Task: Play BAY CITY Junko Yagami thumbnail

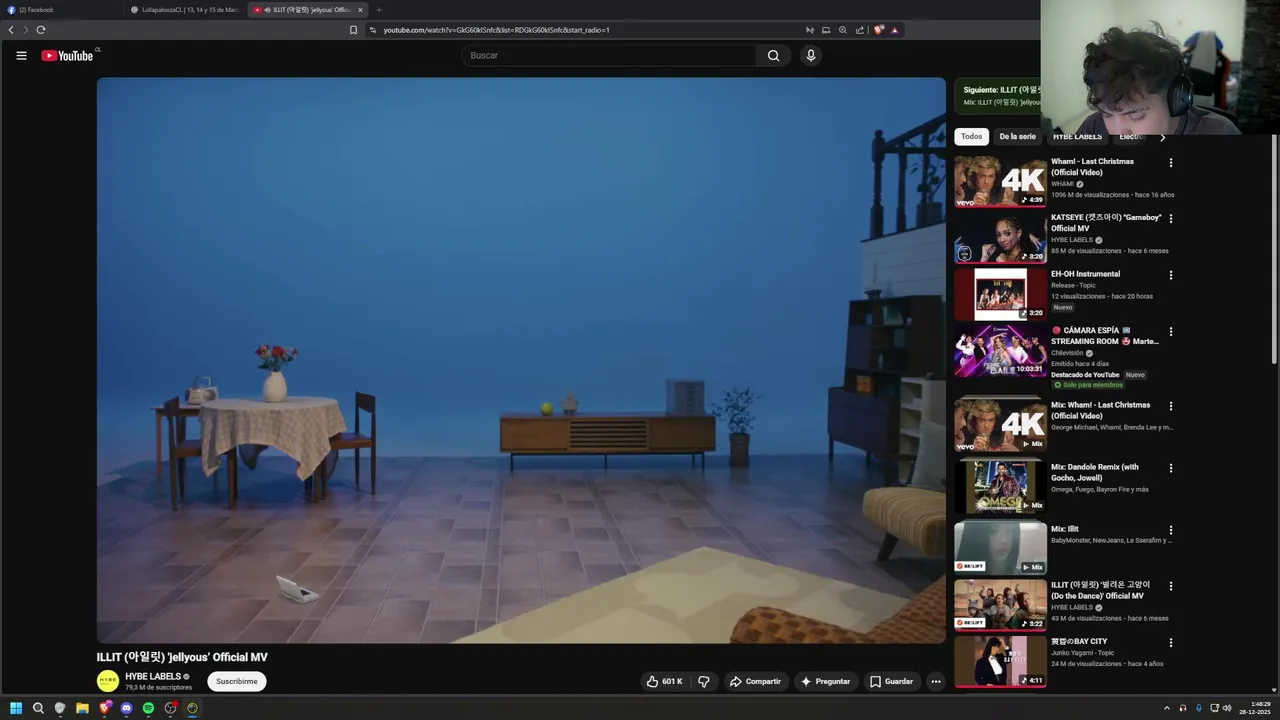Action: coord(1000,662)
